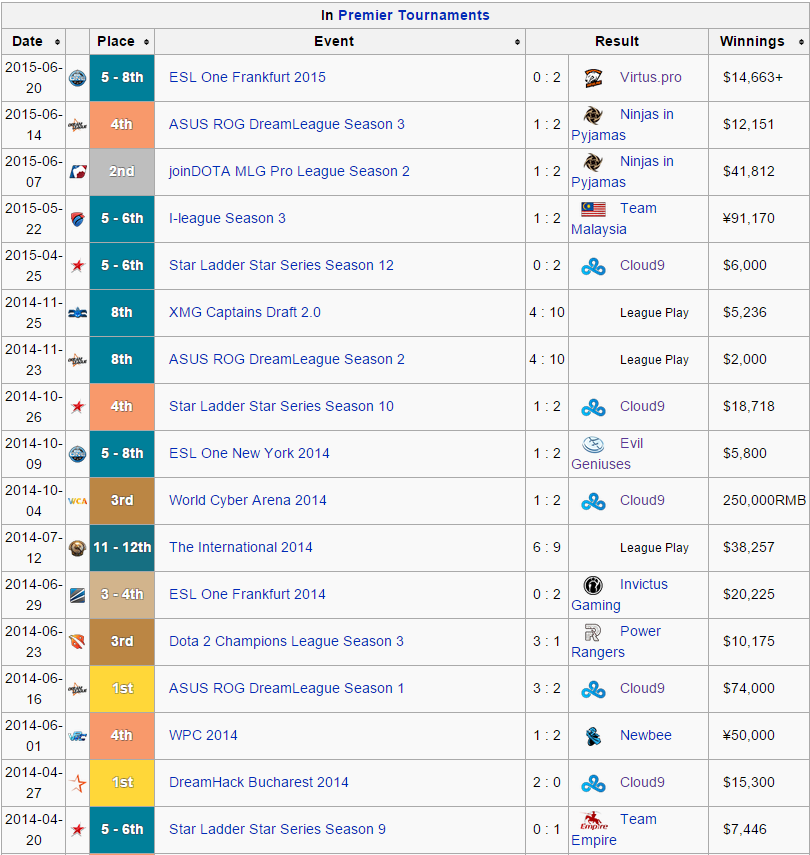The image size is (810, 855).
Task: Click the sort arrows in Event header
Action: pyautogui.click(x=517, y=42)
